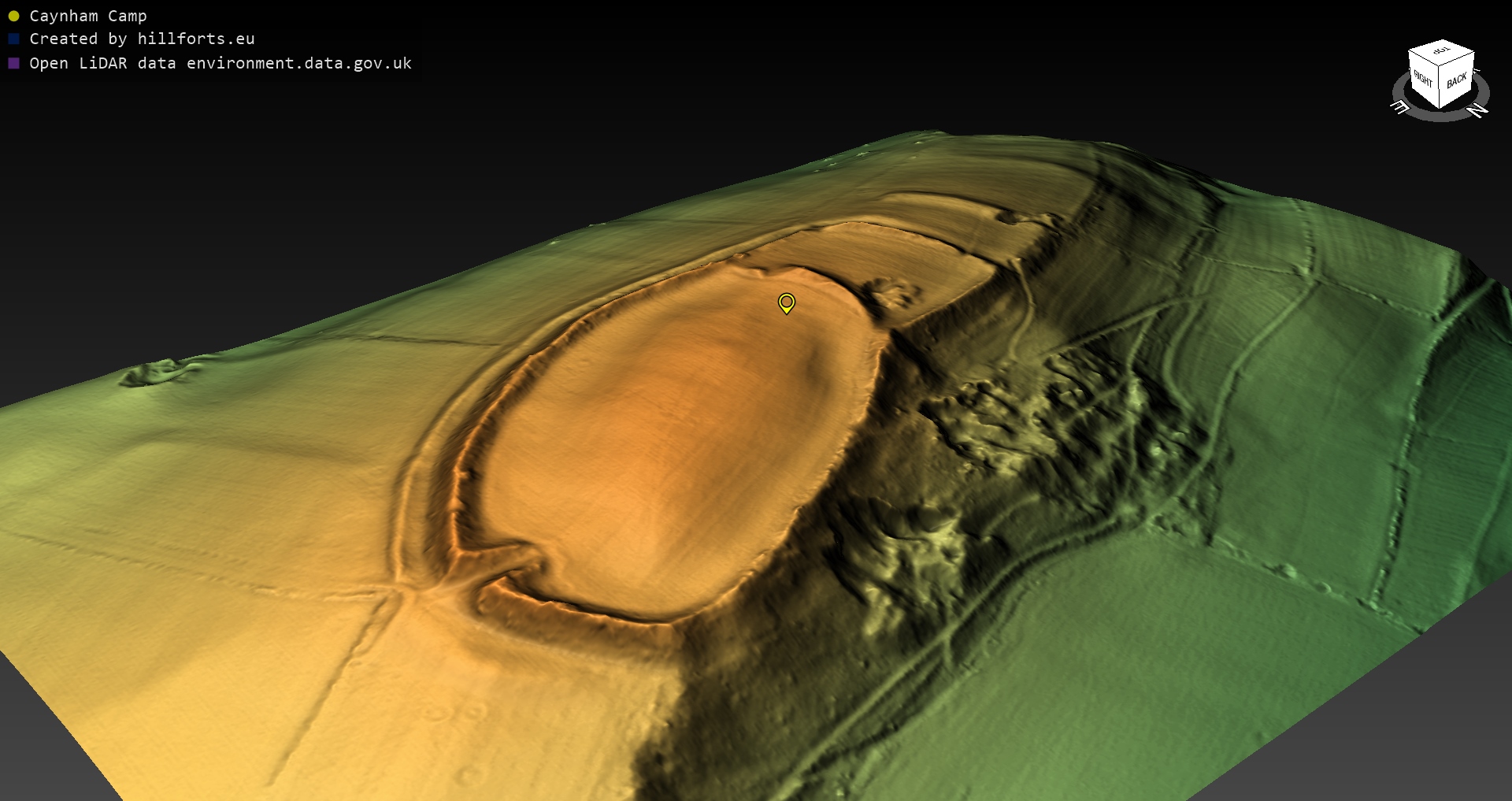Click the yellow dot beside Caynham Camp
Screen dimensions: 1512x801
coord(13,16)
